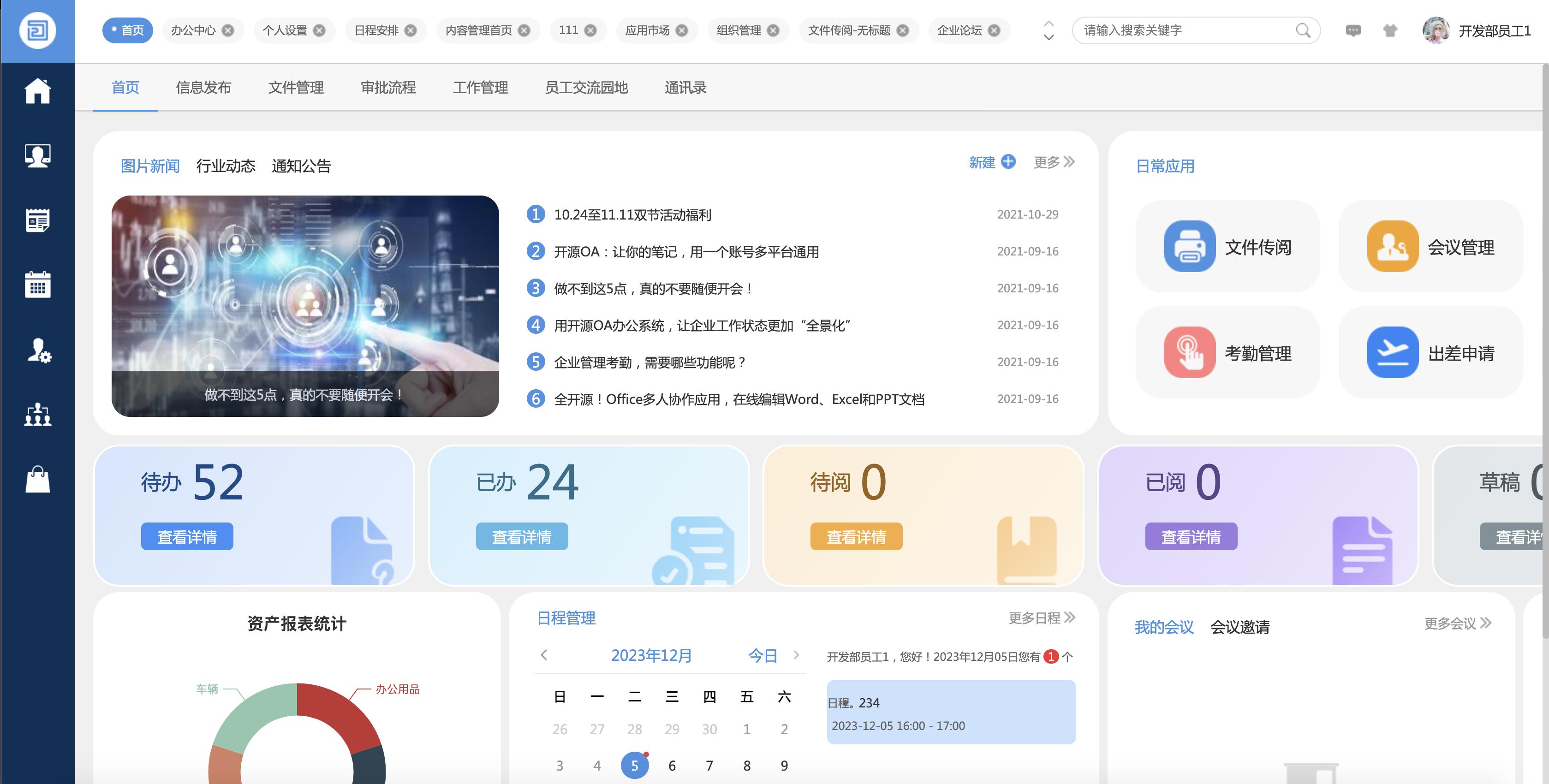The image size is (1549, 784).
Task: Close the 办公中心 tab
Action: [x=228, y=30]
